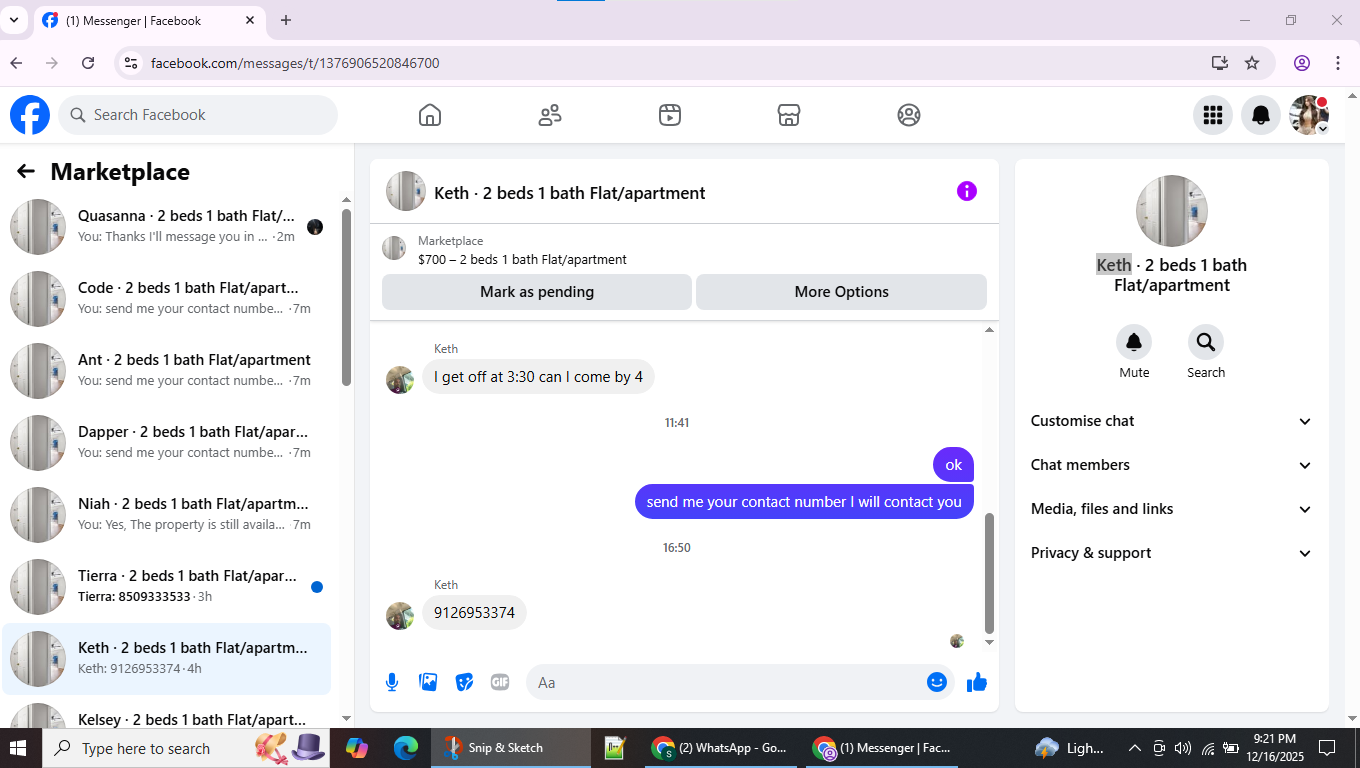The height and width of the screenshot is (768, 1360).
Task: Open the Windows notification center
Action: click(1327, 748)
